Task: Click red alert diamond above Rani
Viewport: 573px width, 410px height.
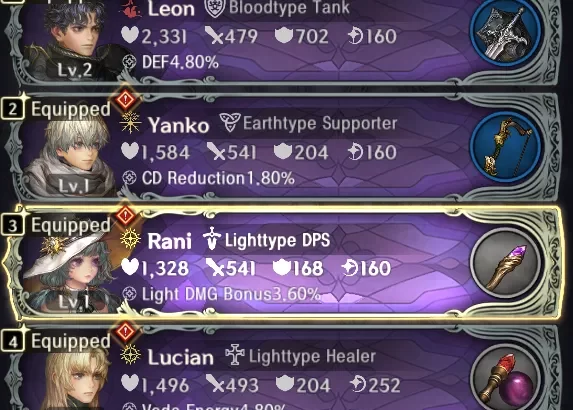Action: click(126, 215)
